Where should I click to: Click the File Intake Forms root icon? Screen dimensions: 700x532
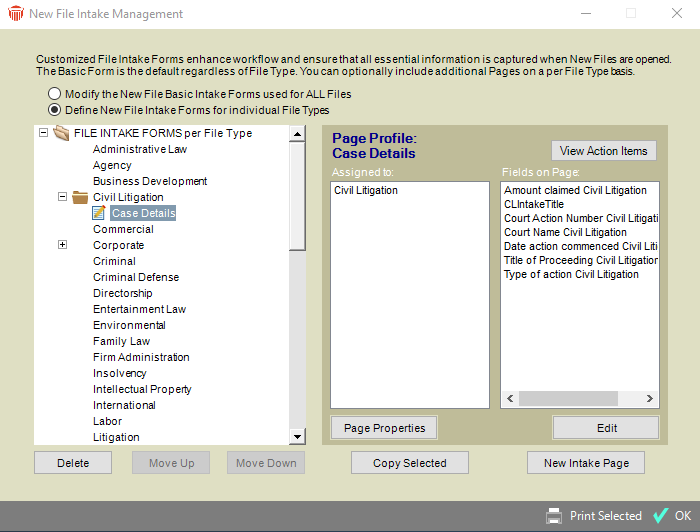(x=61, y=133)
